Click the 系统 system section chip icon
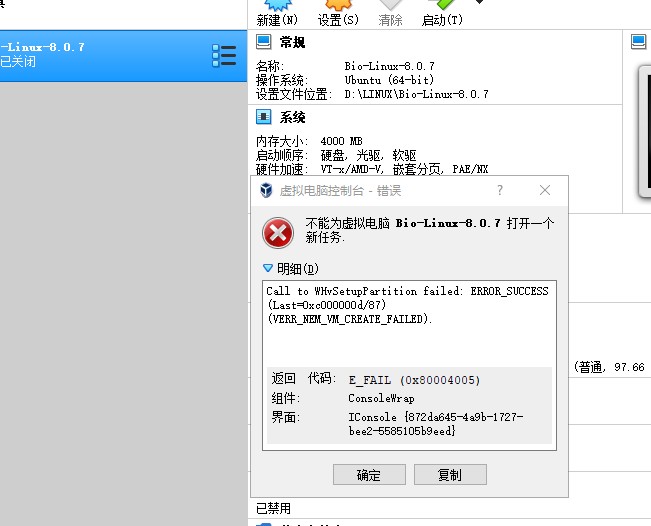651x526 pixels. 264,117
